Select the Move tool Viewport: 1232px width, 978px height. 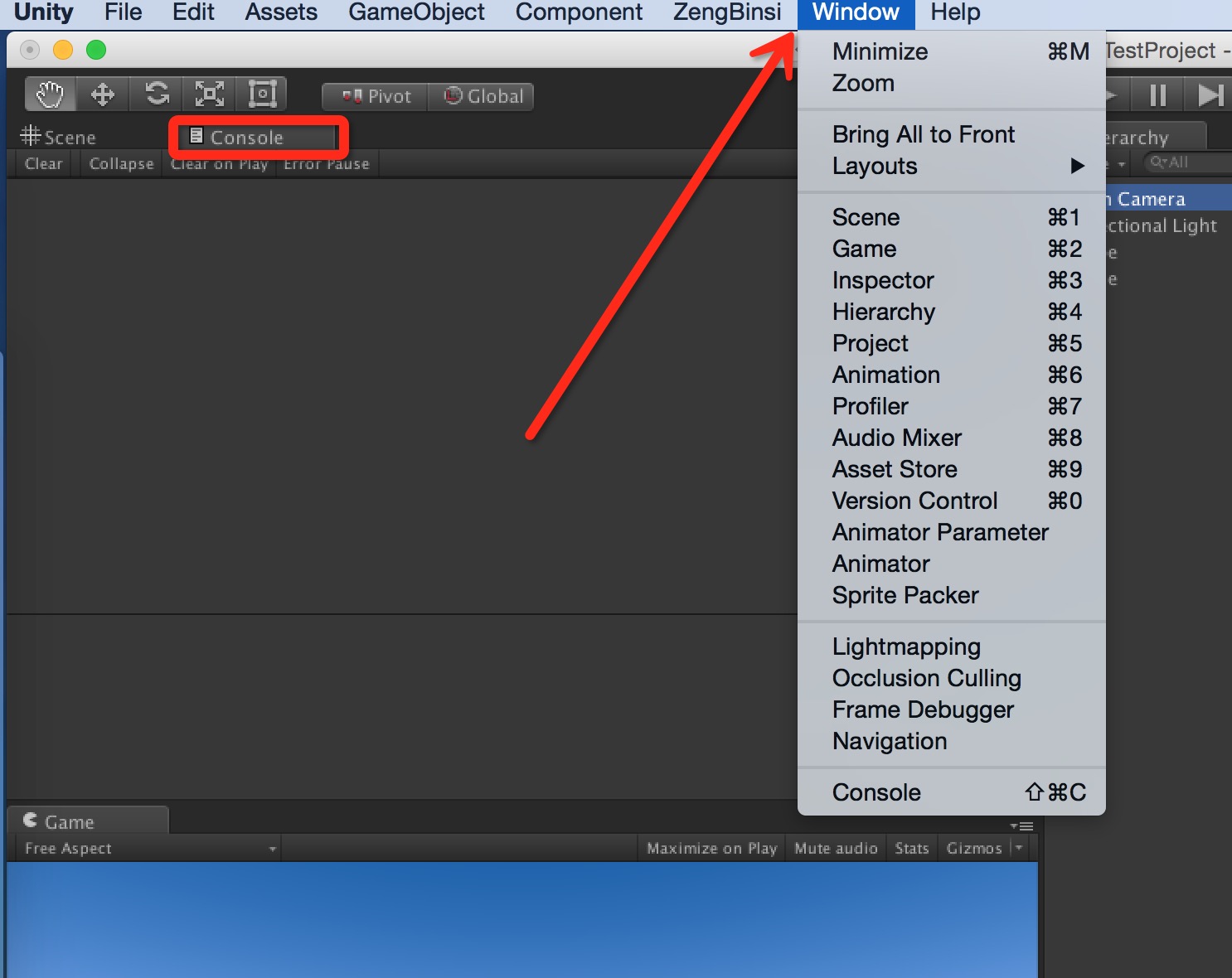103,94
